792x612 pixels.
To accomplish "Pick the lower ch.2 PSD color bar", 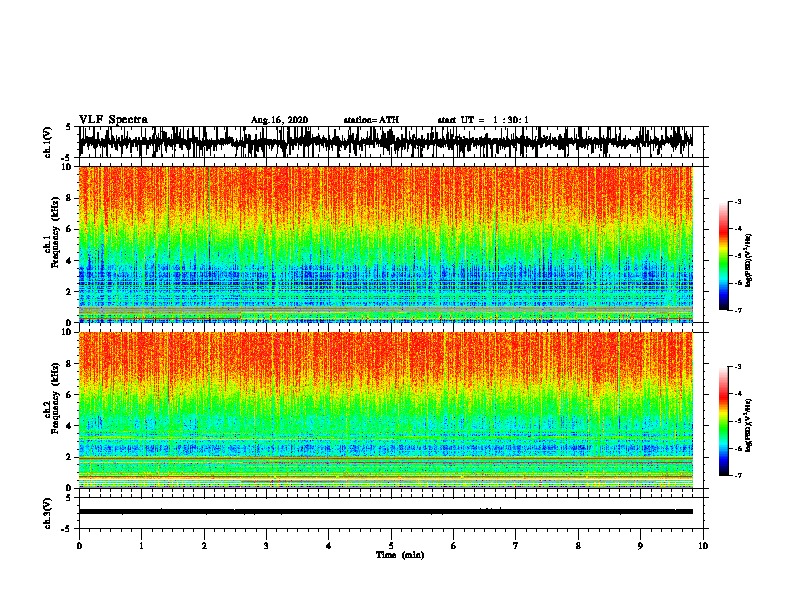I will click(x=724, y=421).
